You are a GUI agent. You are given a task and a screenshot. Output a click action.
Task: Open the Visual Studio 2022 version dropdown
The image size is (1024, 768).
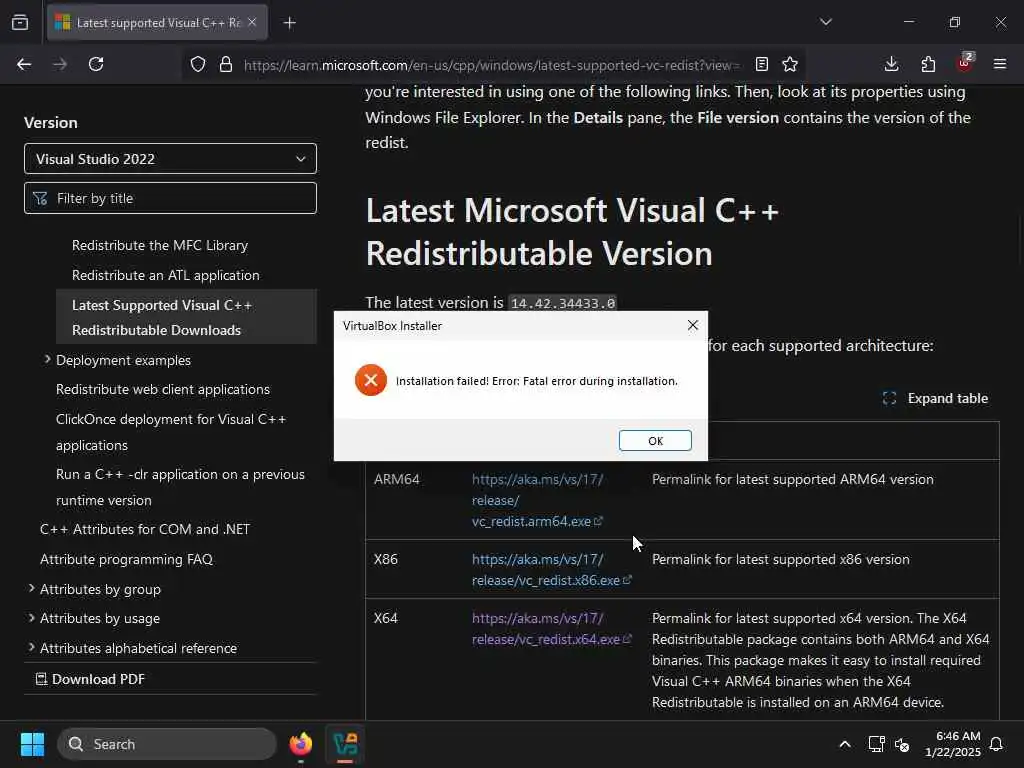(170, 159)
